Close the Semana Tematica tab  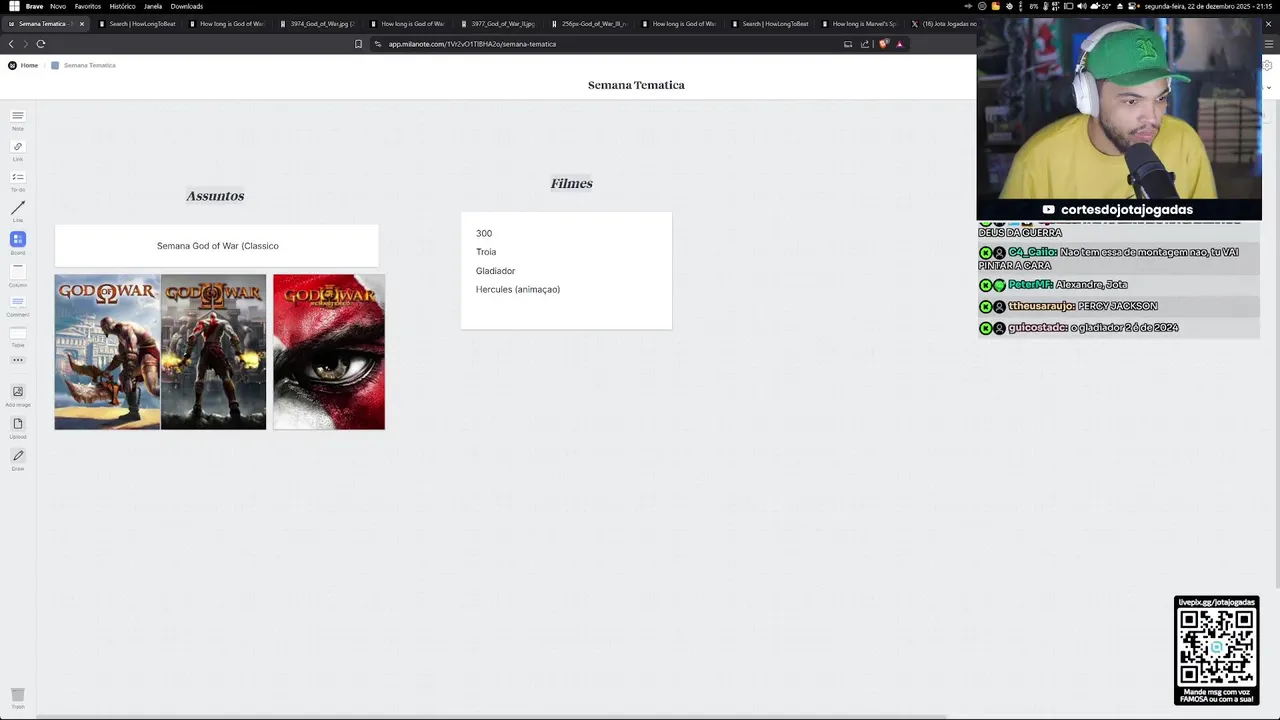click(82, 23)
